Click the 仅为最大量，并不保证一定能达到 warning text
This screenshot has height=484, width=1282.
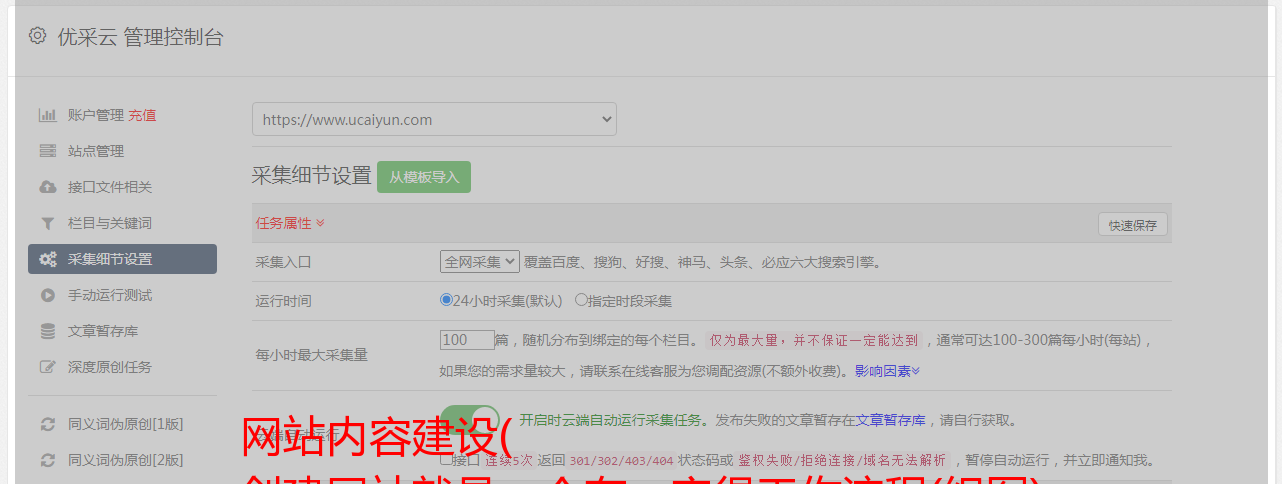(814, 340)
